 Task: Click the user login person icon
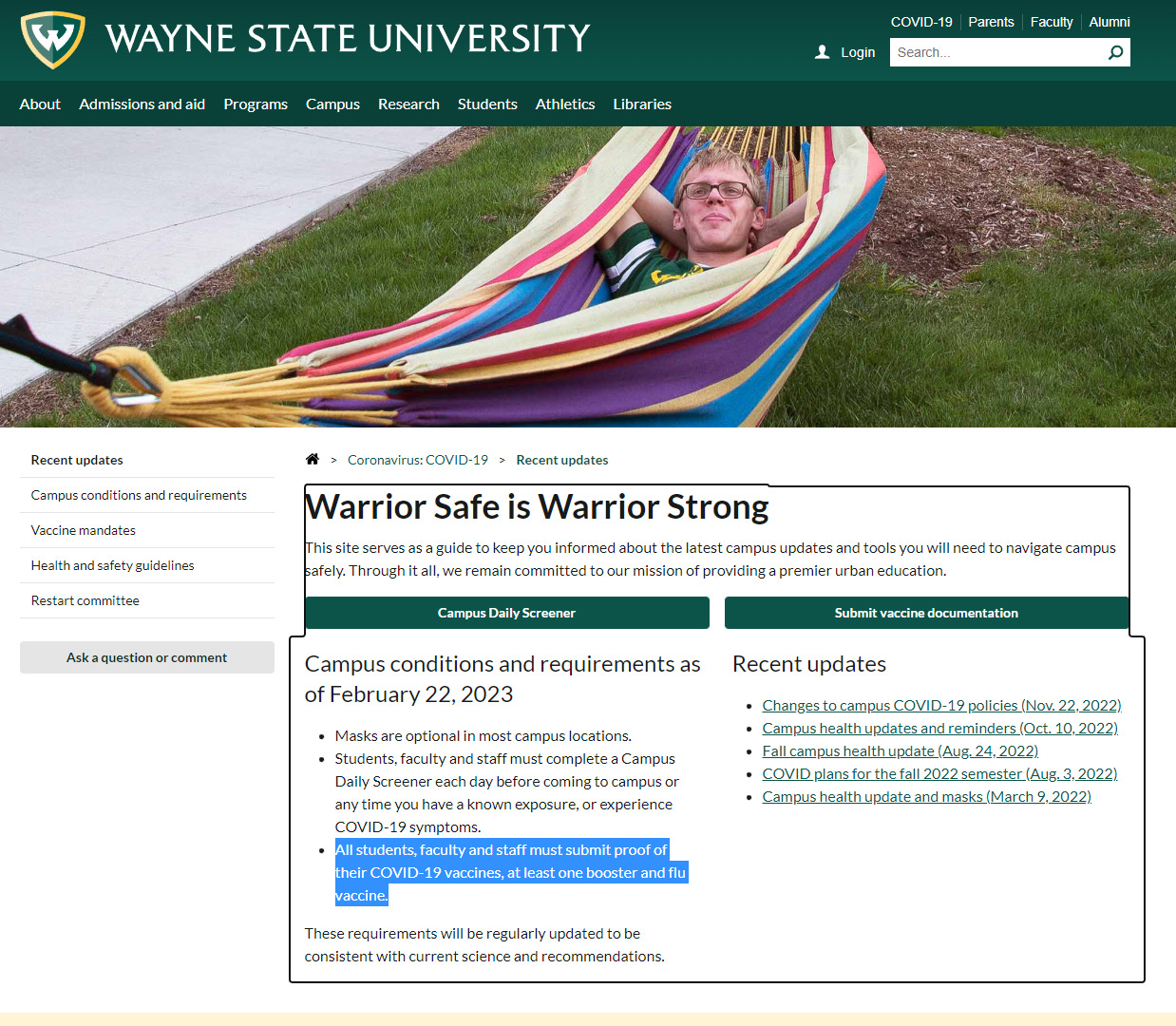click(x=823, y=52)
